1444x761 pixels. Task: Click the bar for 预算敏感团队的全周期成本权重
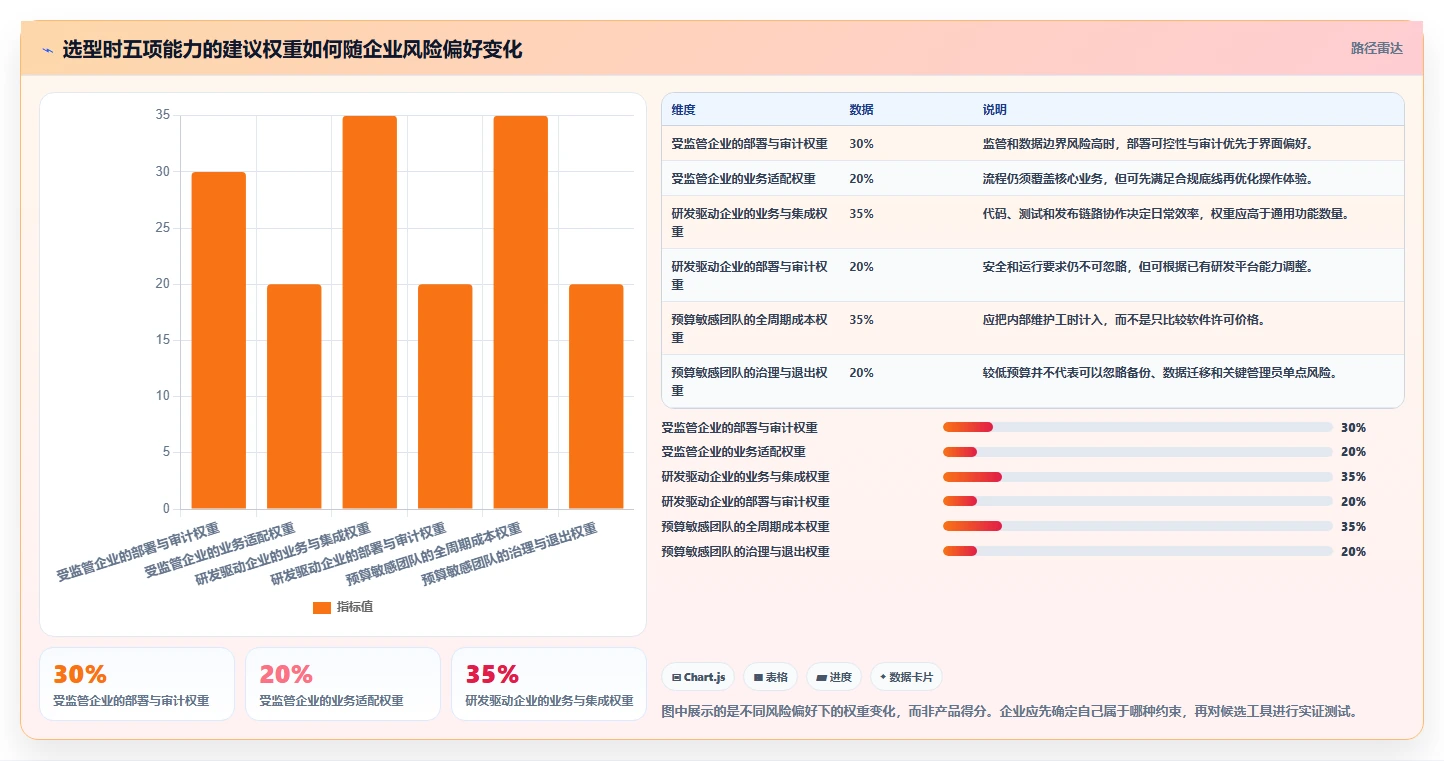tap(521, 312)
